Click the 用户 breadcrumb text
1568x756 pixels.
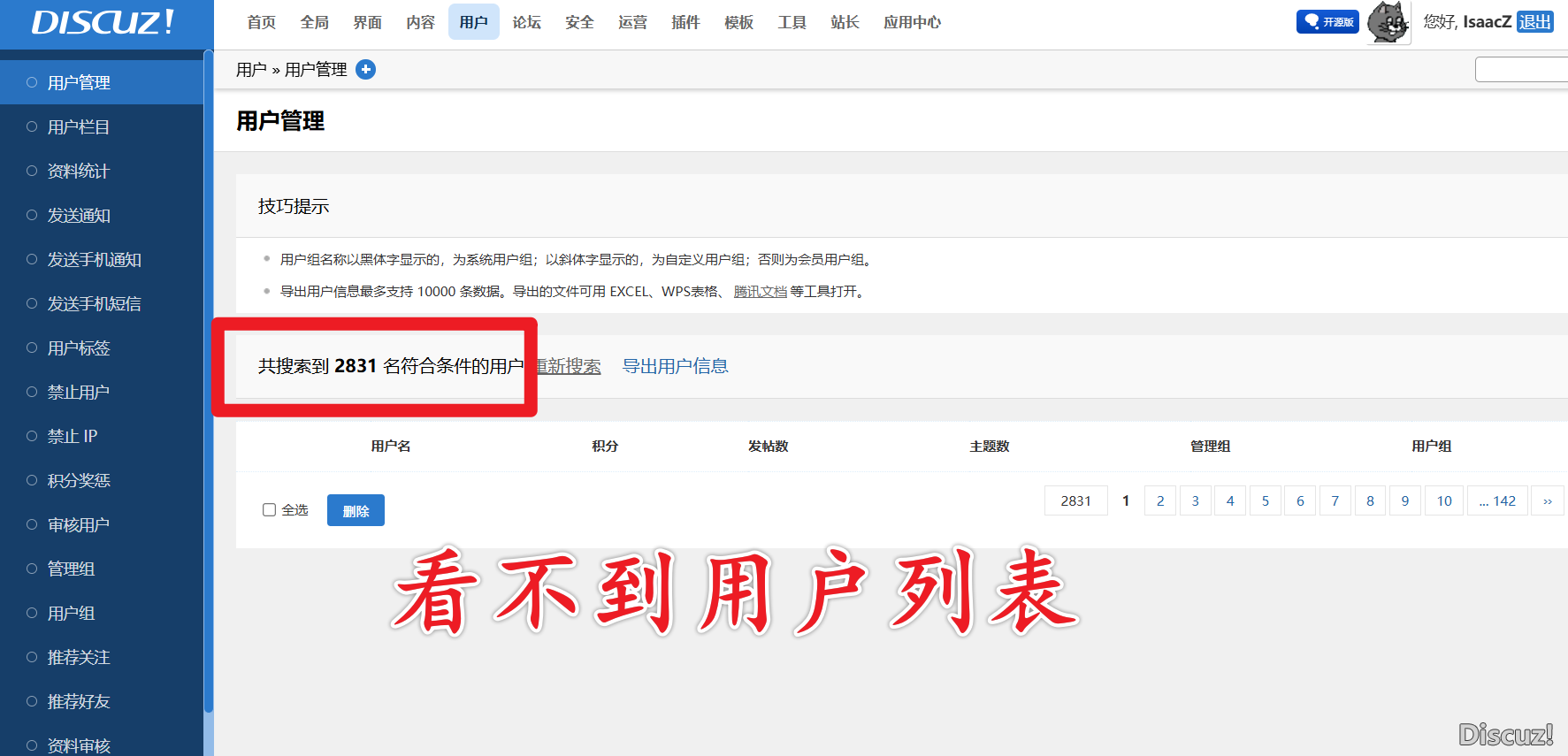point(251,69)
